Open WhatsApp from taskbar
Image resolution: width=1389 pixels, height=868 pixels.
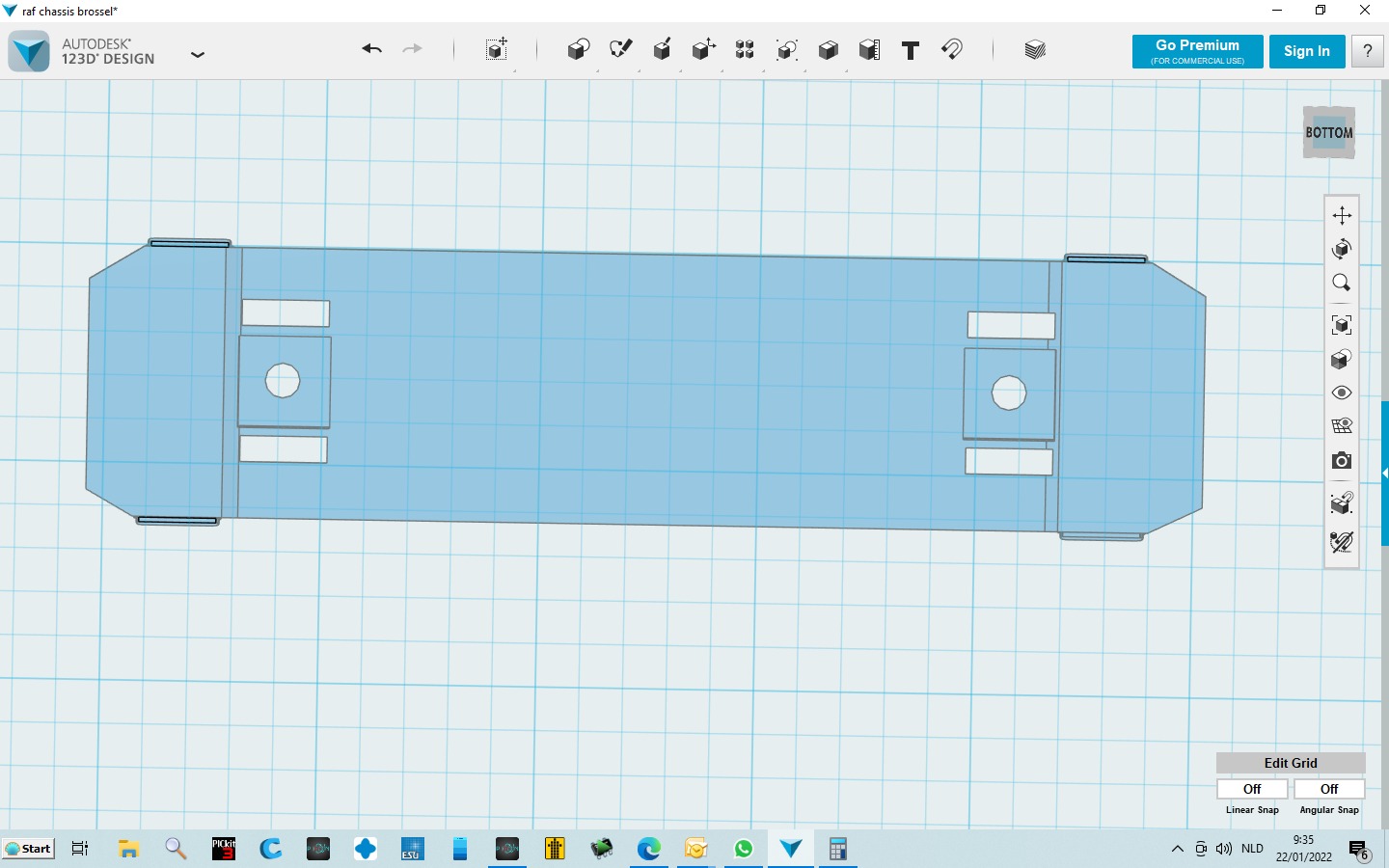(x=744, y=849)
